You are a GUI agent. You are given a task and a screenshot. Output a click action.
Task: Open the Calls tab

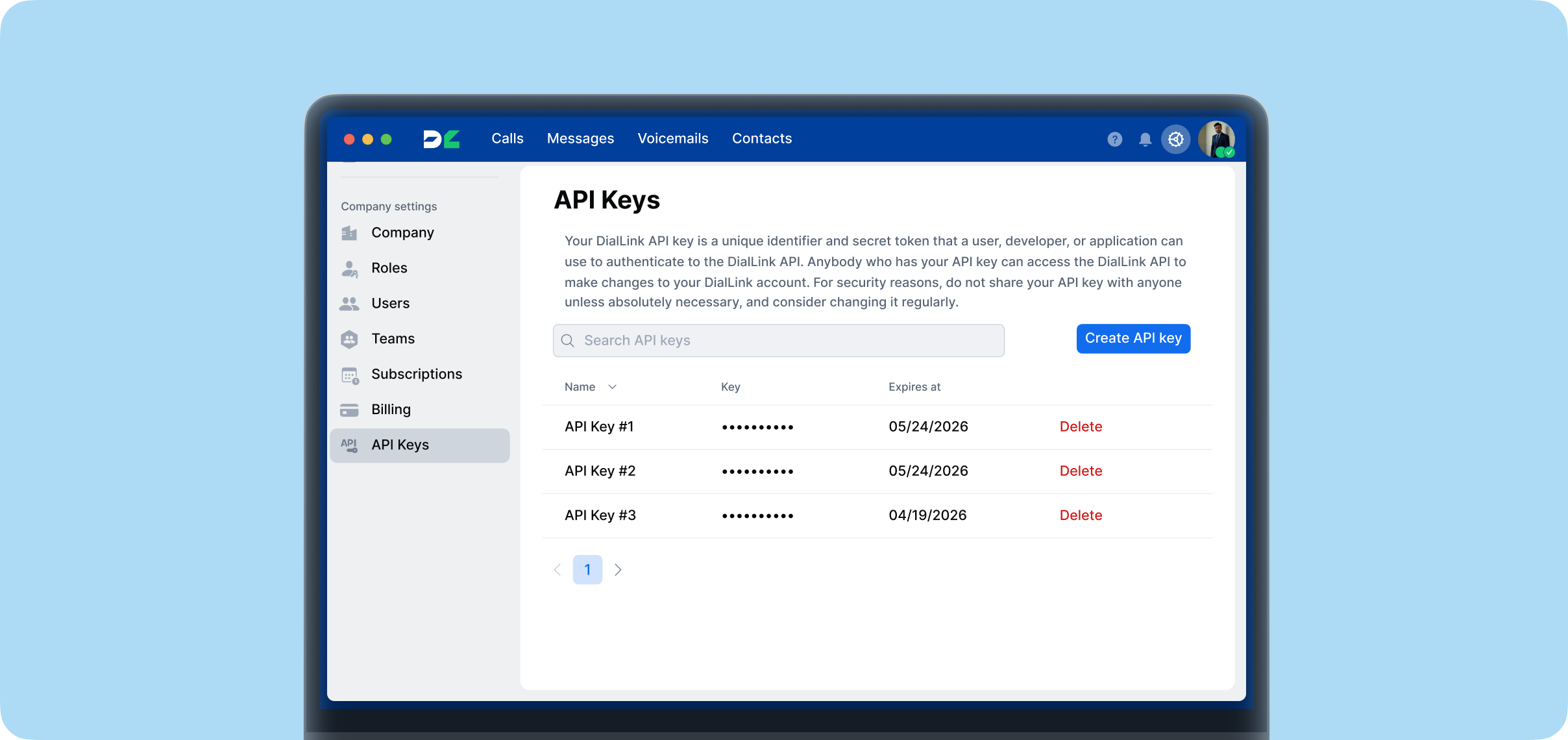coord(507,139)
